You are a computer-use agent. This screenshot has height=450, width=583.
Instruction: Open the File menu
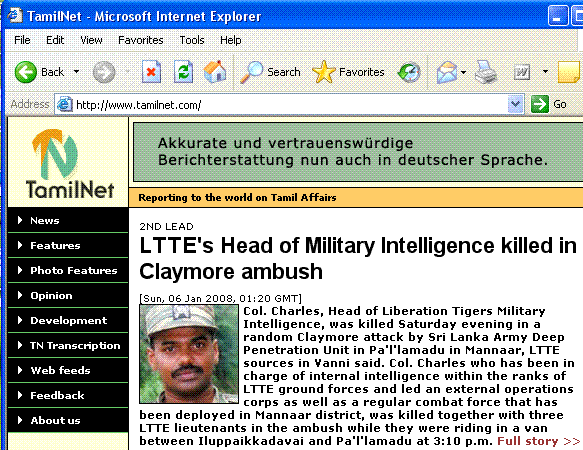pyautogui.click(x=22, y=40)
